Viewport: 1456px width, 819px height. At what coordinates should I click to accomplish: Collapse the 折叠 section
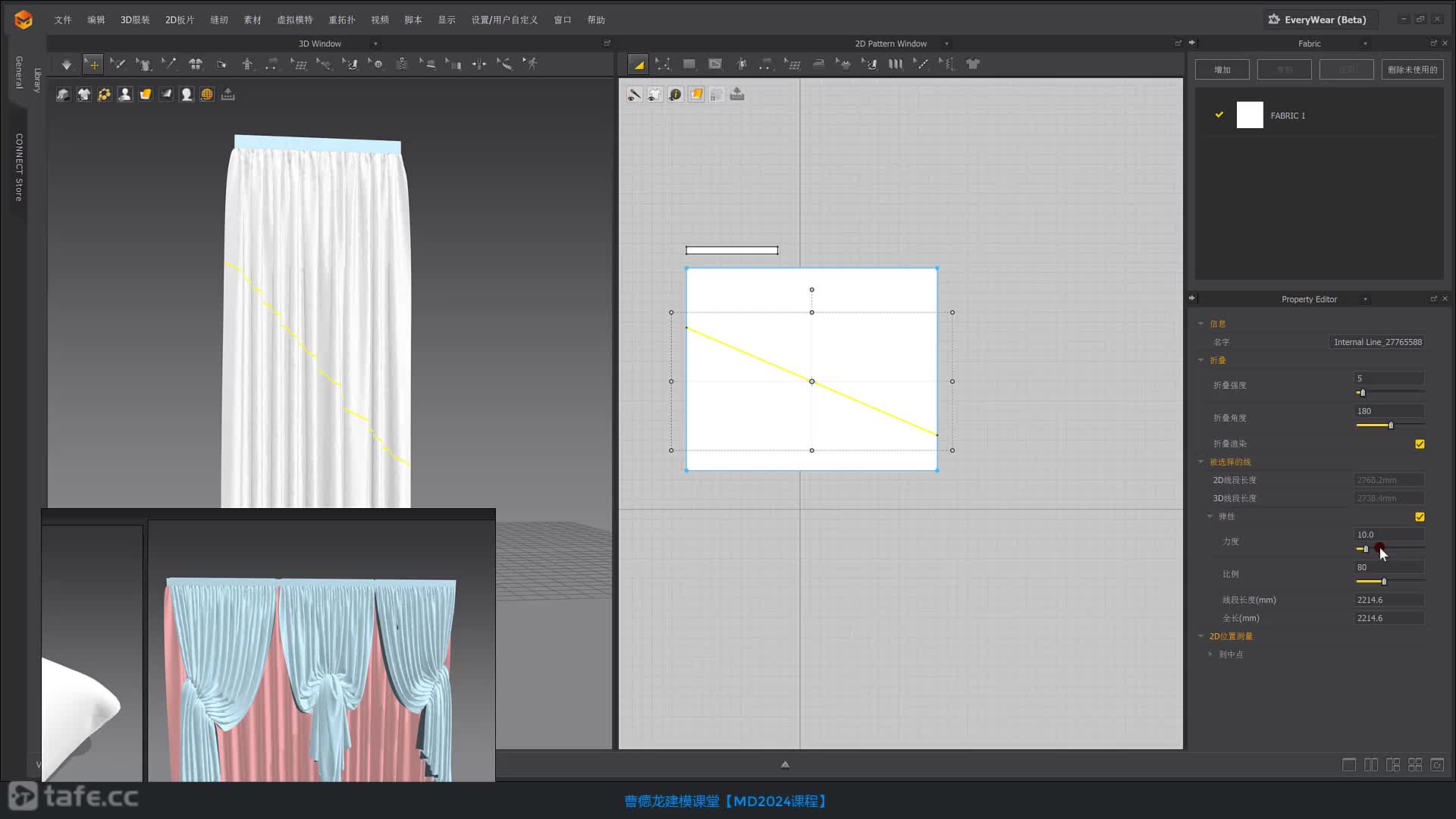click(1200, 360)
